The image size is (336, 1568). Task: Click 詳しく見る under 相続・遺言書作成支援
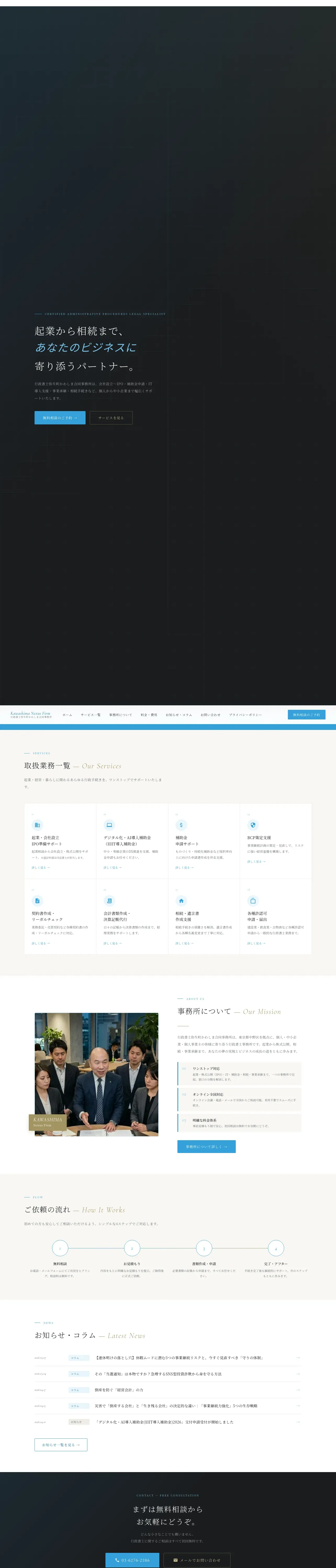[185, 943]
